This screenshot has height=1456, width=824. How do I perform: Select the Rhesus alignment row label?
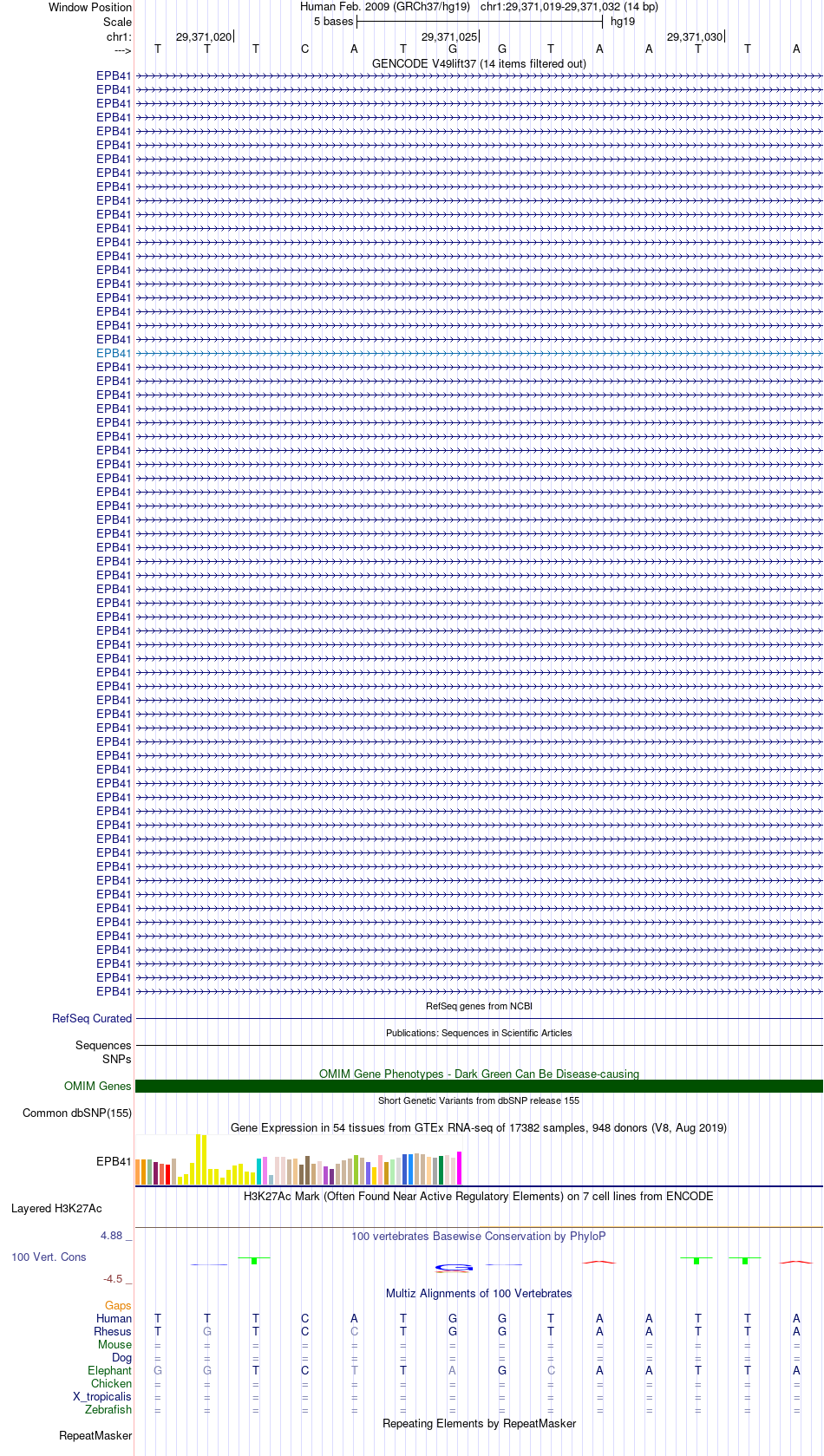(x=113, y=1331)
